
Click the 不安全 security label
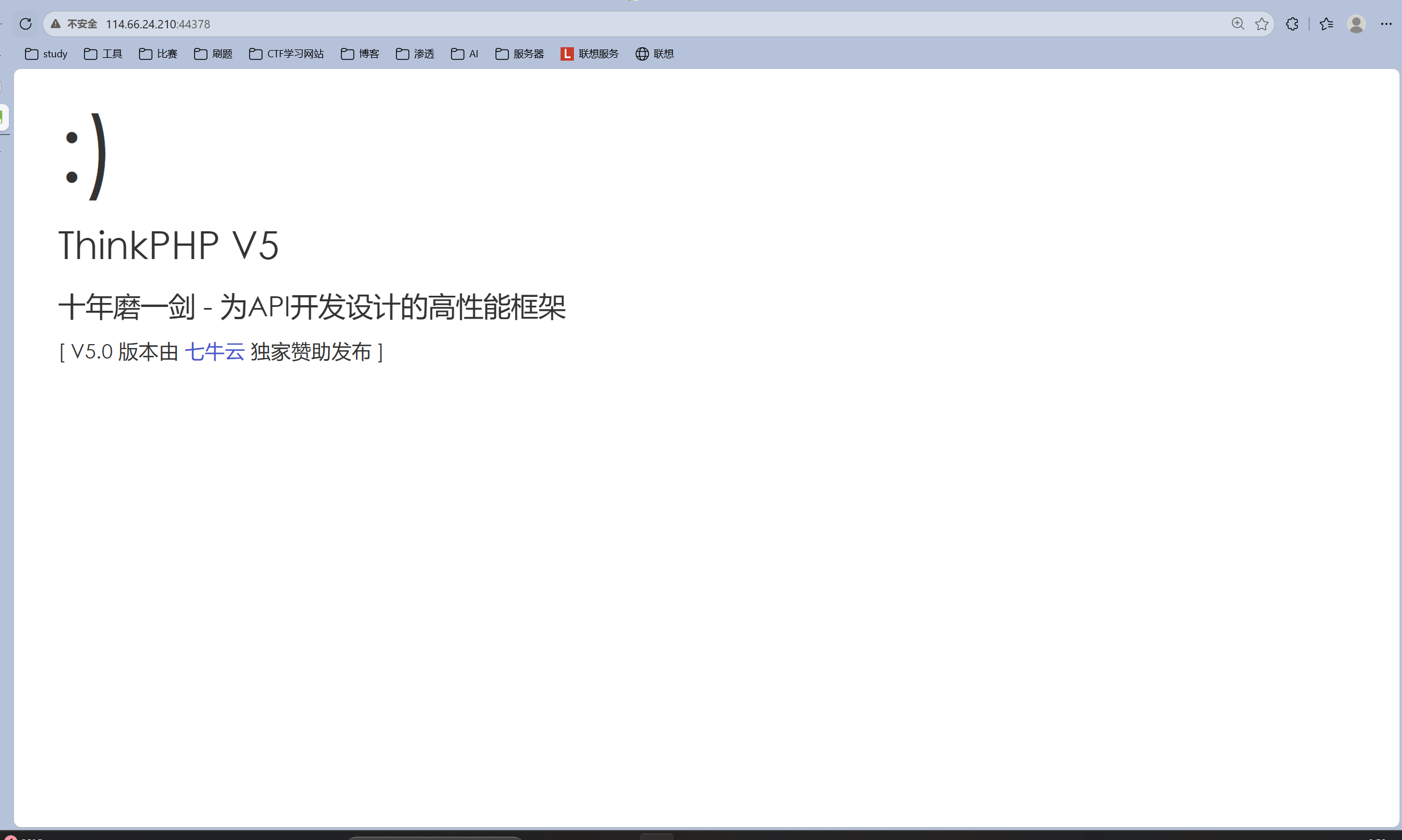click(x=82, y=24)
